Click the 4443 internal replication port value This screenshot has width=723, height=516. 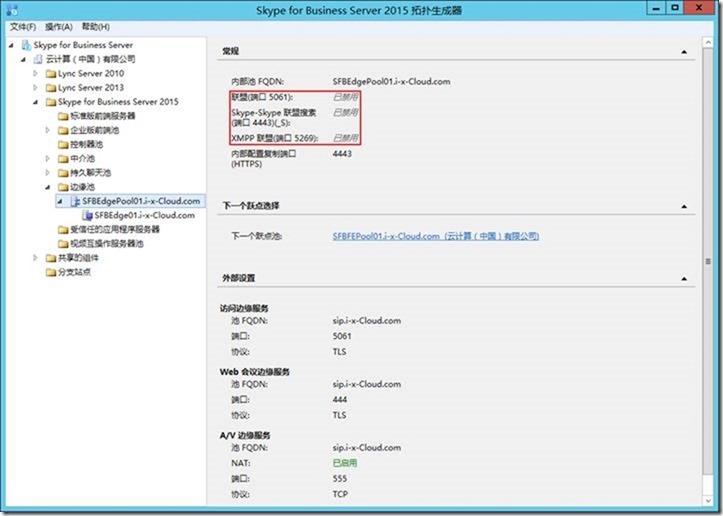click(342, 154)
